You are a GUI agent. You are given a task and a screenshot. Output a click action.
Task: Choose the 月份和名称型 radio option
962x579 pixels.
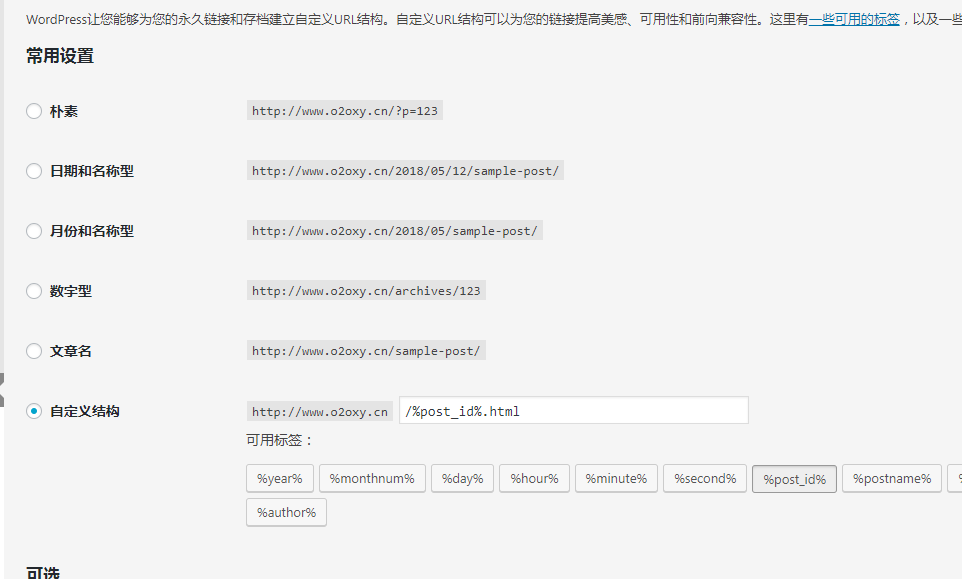coord(34,231)
